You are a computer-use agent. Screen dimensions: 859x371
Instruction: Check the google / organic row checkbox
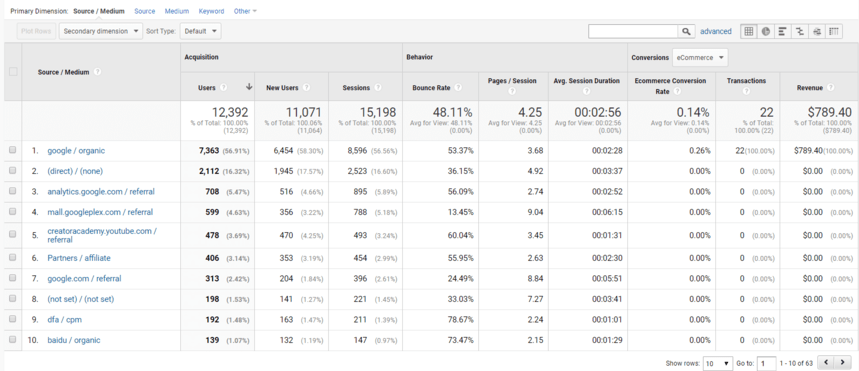point(13,150)
